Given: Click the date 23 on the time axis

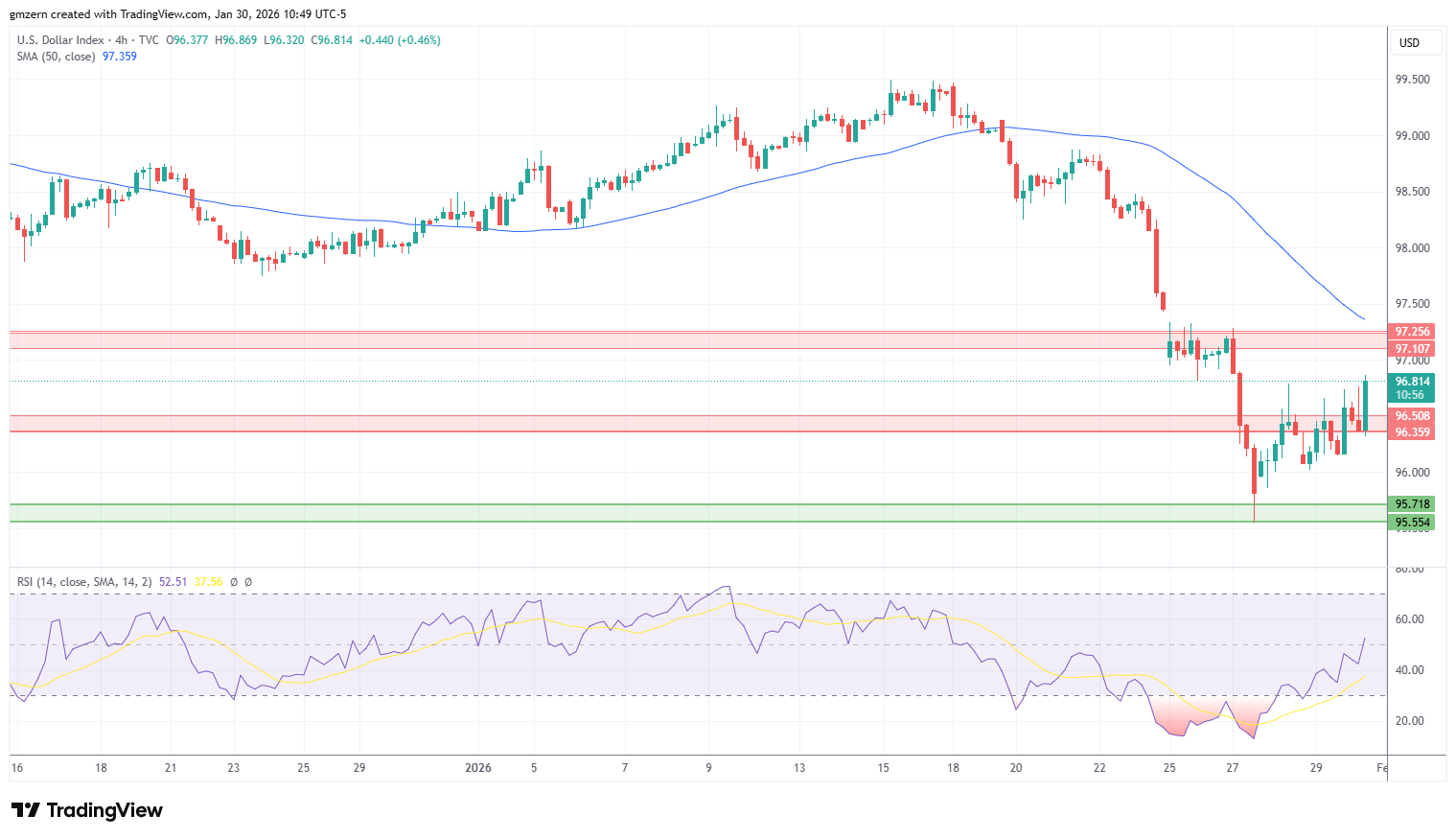Looking at the screenshot, I should coord(234,768).
